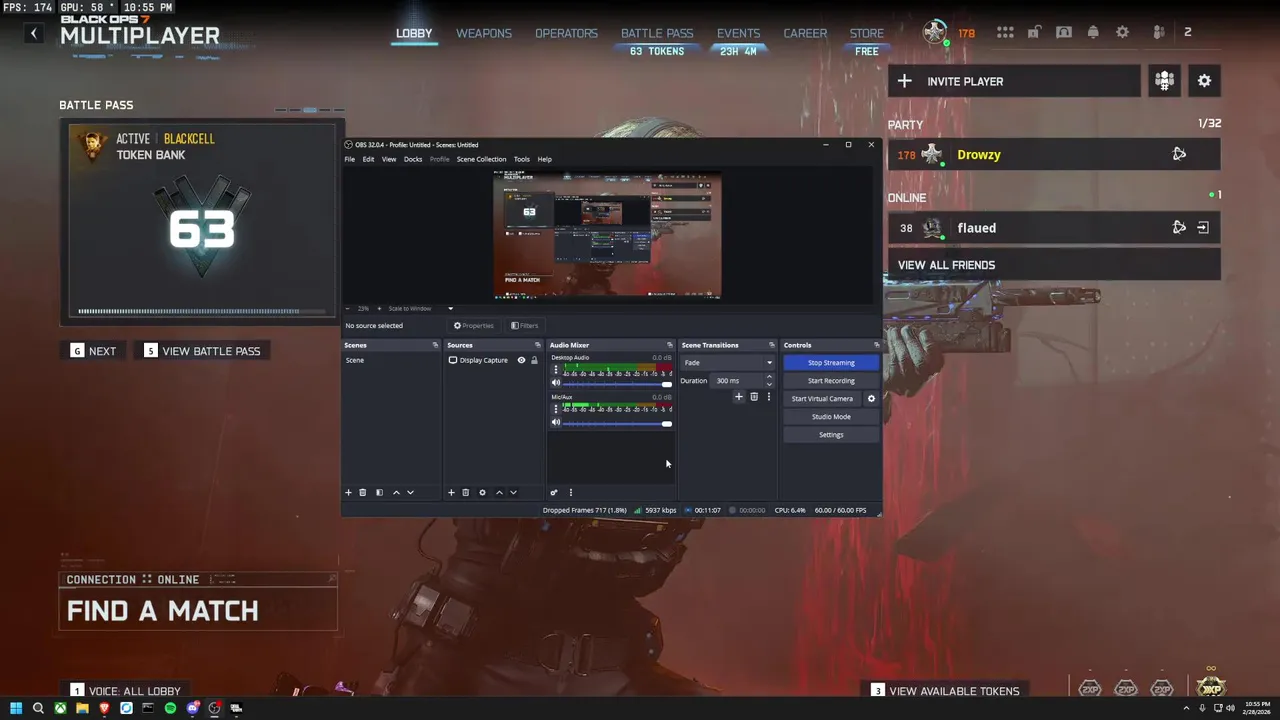Toggle Display Capture visibility eye
Image resolution: width=1280 pixels, height=720 pixels.
(x=521, y=360)
